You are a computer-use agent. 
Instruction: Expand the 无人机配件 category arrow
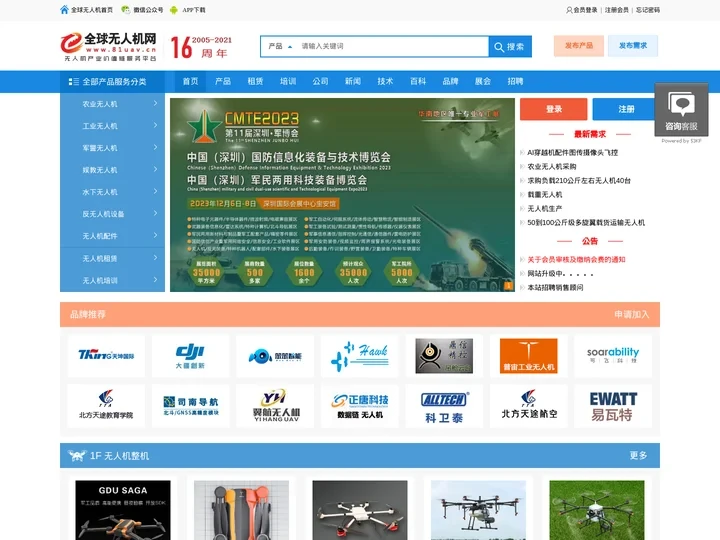coord(155,236)
